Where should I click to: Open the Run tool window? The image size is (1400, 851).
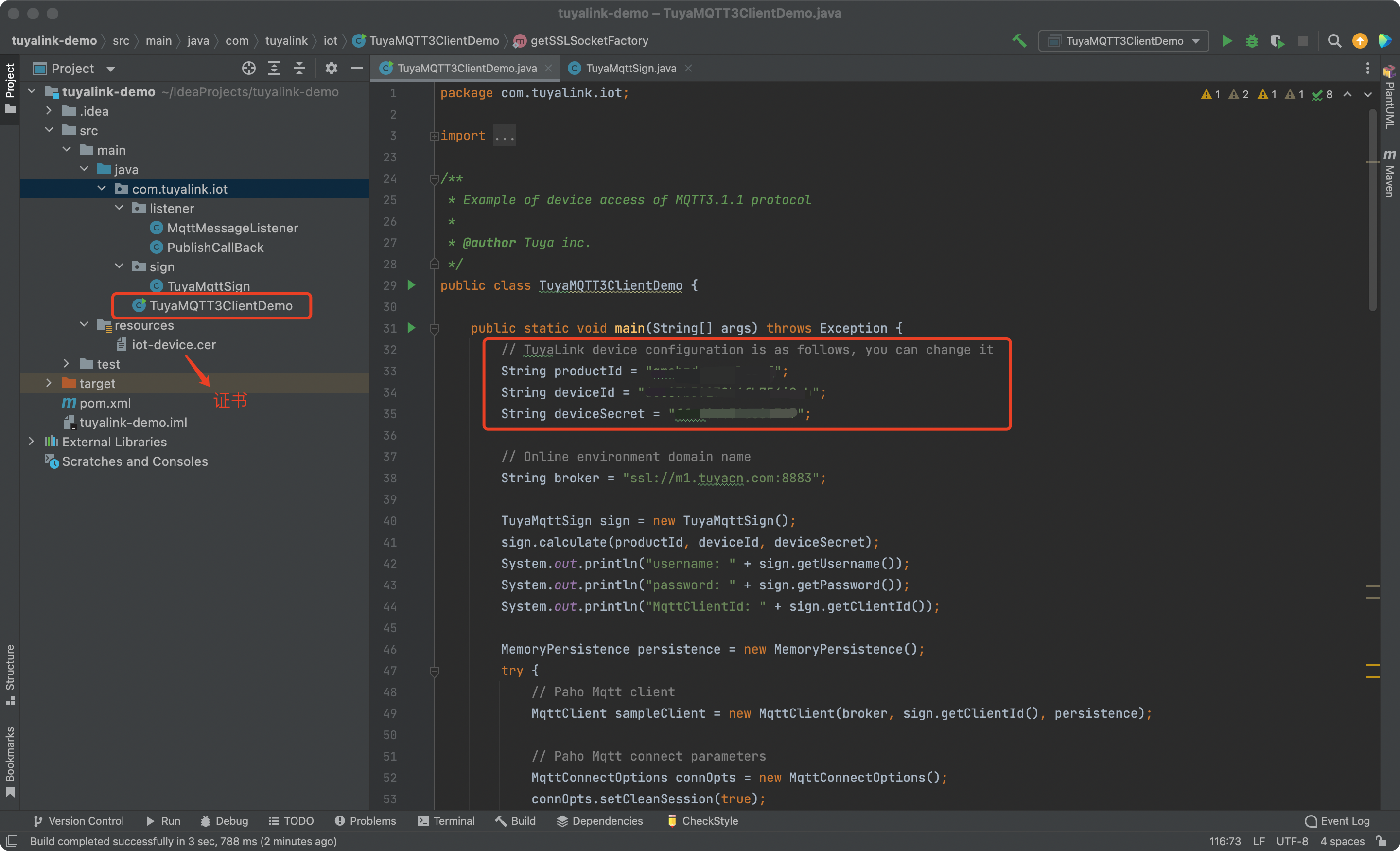point(163,821)
